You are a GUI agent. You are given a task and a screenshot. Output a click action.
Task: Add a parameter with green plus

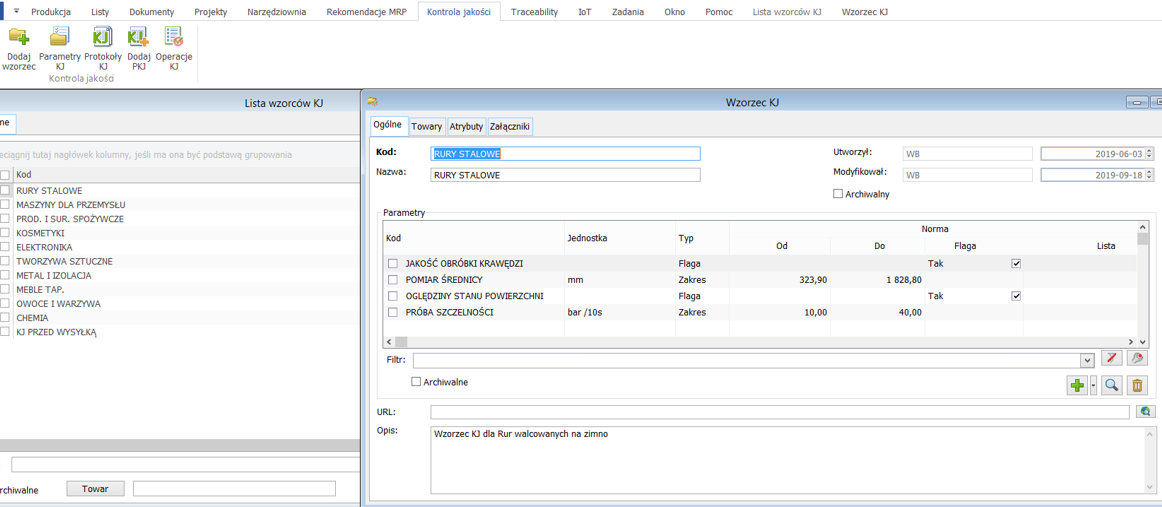[x=1077, y=385]
